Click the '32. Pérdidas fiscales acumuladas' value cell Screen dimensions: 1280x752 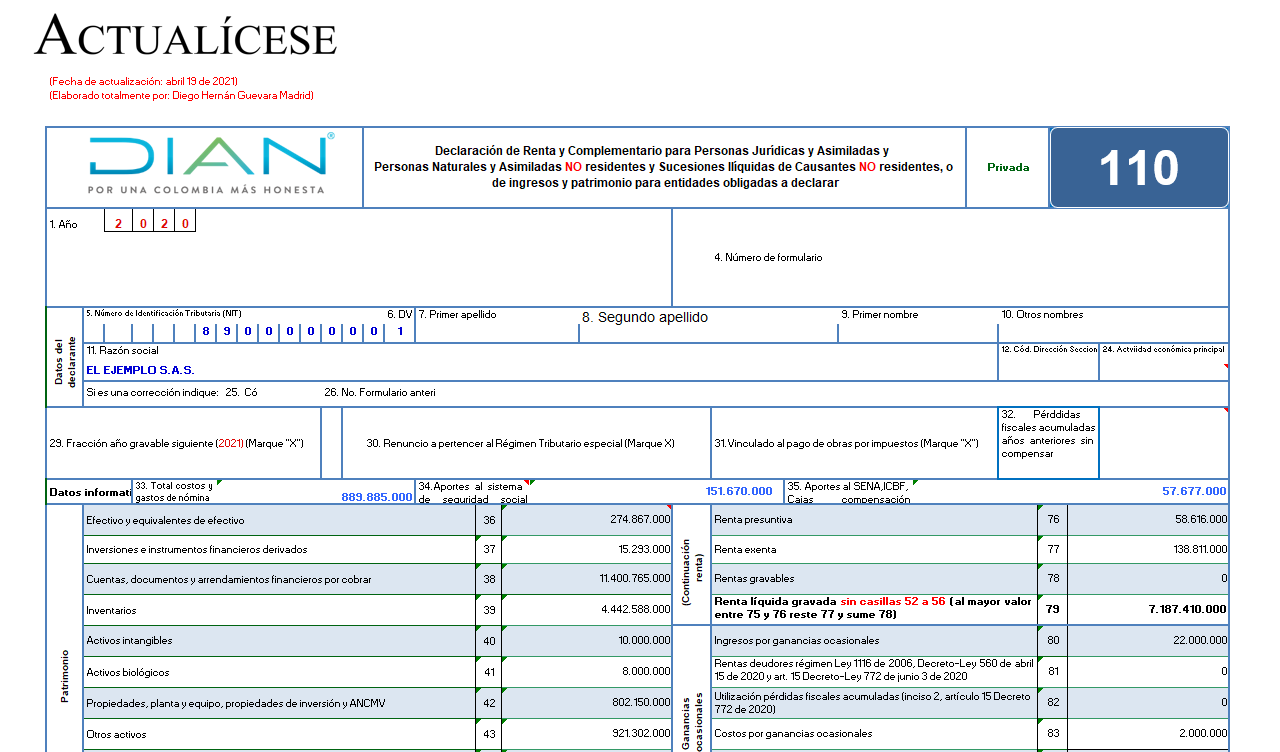(1164, 443)
